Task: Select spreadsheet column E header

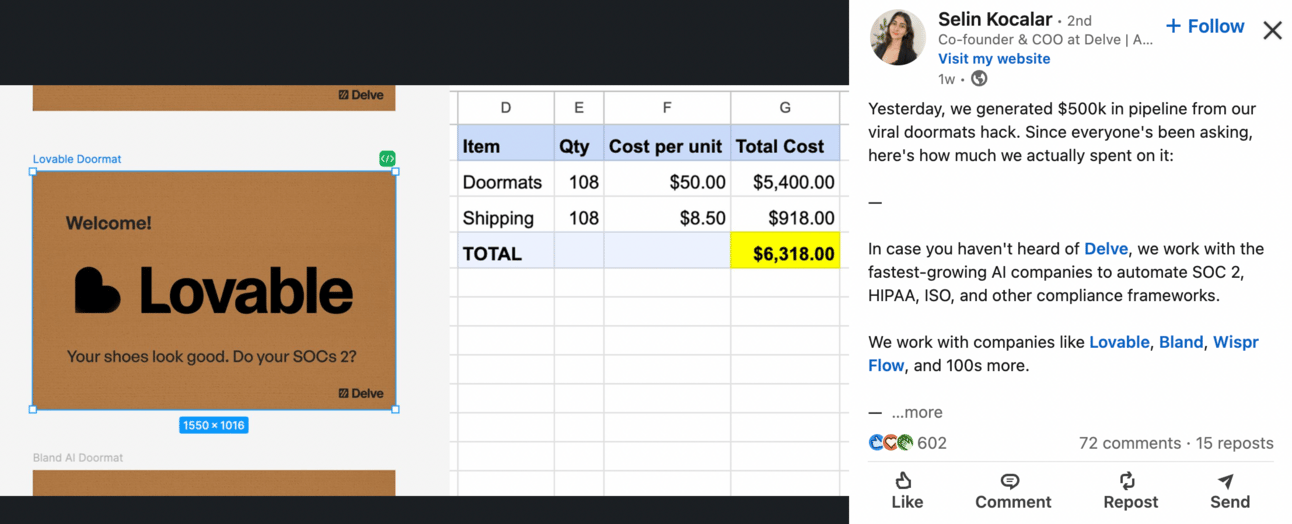Action: [x=579, y=107]
